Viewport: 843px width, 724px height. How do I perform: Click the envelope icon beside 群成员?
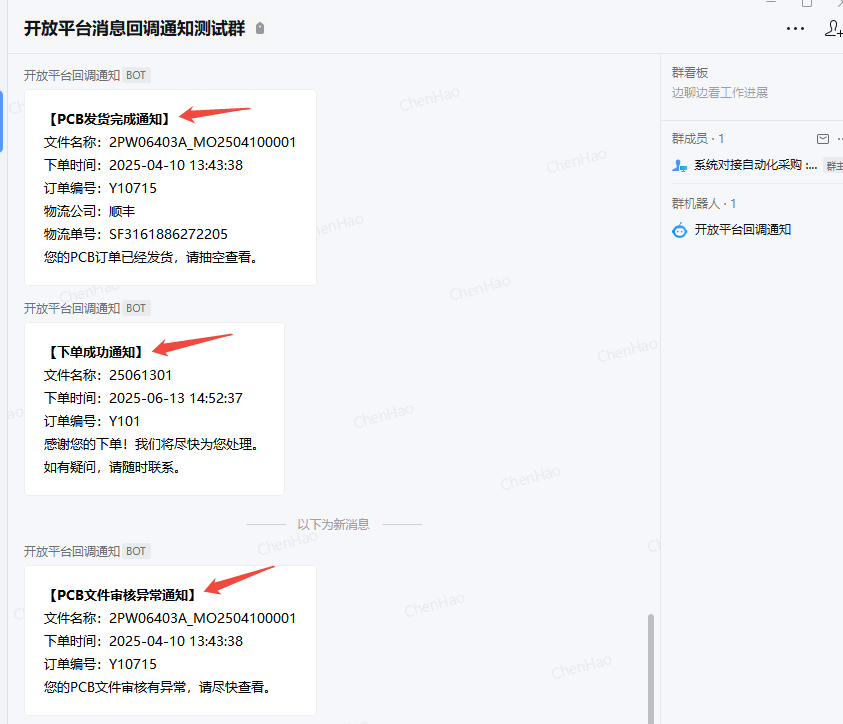[x=823, y=139]
